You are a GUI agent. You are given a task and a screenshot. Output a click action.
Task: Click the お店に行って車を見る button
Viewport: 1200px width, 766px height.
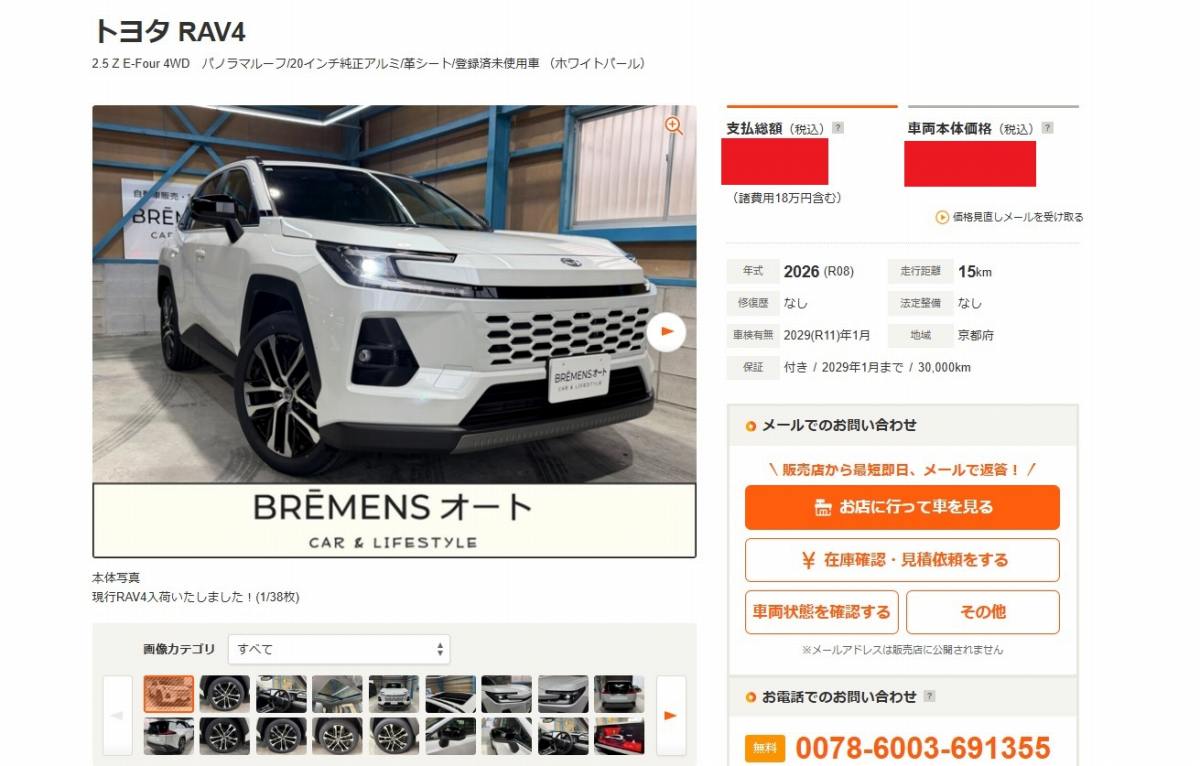coord(902,507)
